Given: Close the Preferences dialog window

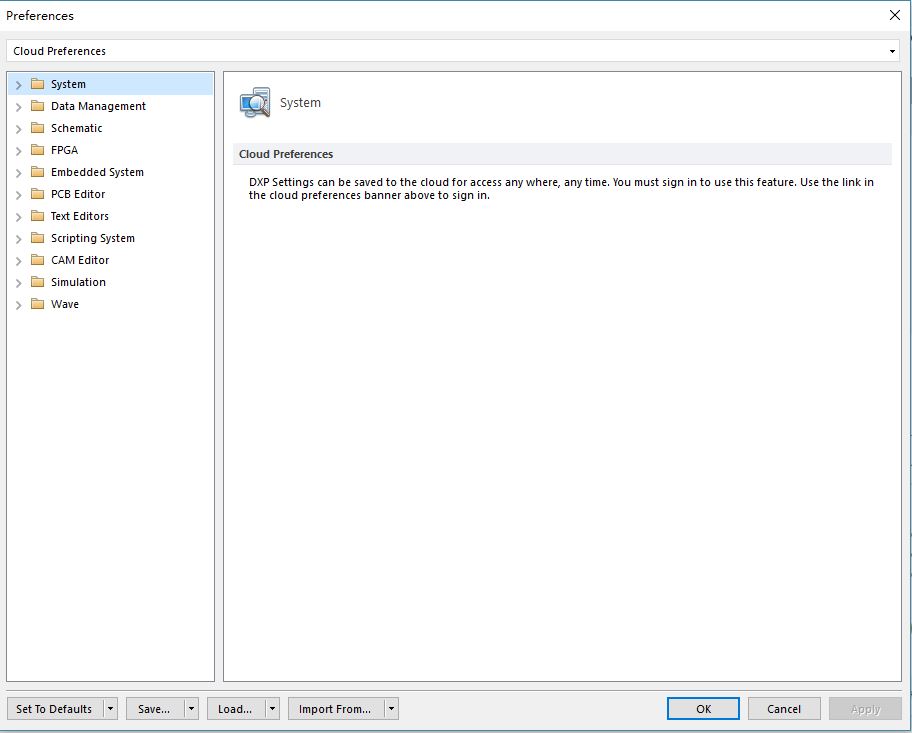Looking at the screenshot, I should tap(895, 15).
